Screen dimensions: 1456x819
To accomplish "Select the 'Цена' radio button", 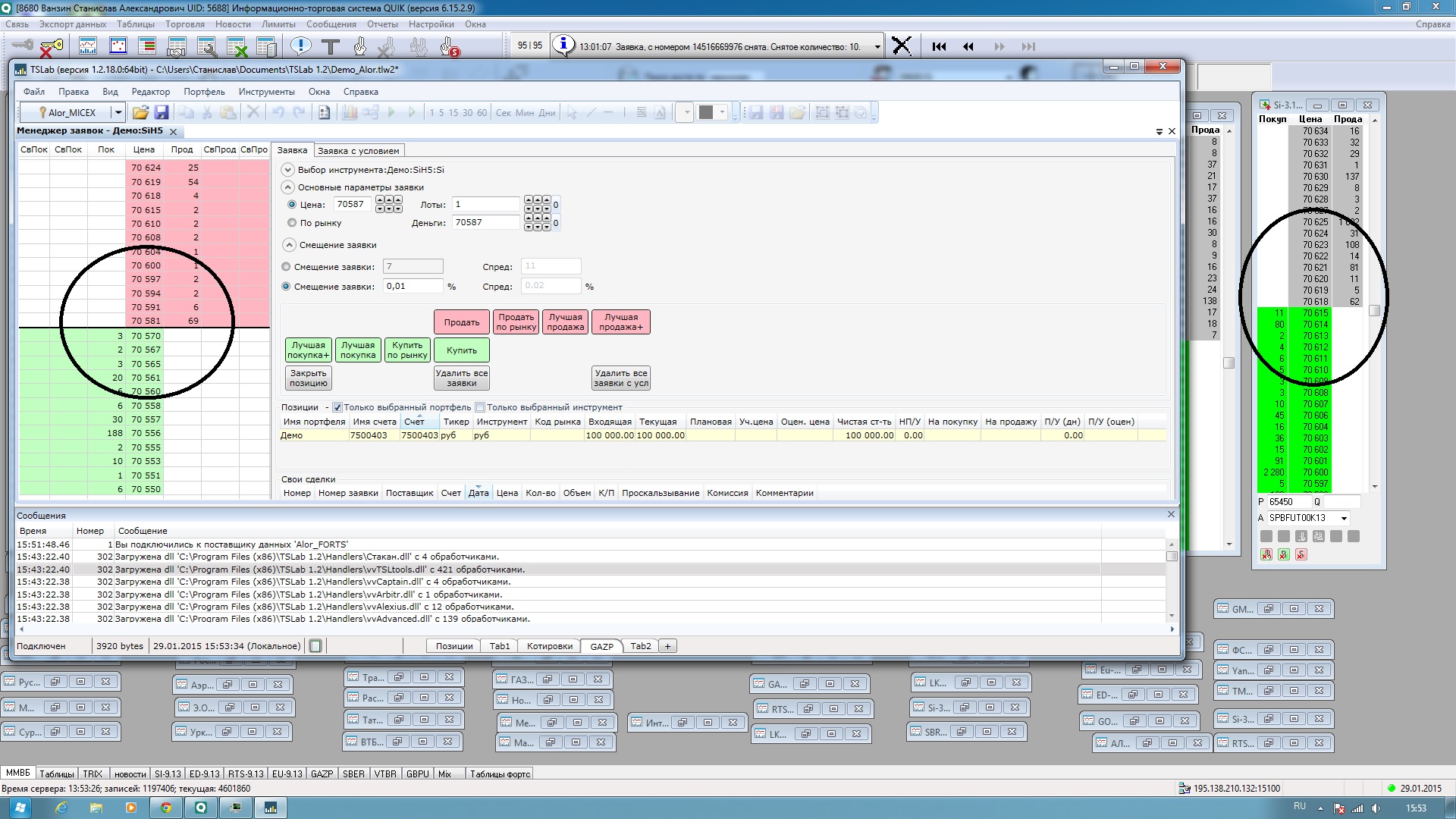I will point(292,204).
